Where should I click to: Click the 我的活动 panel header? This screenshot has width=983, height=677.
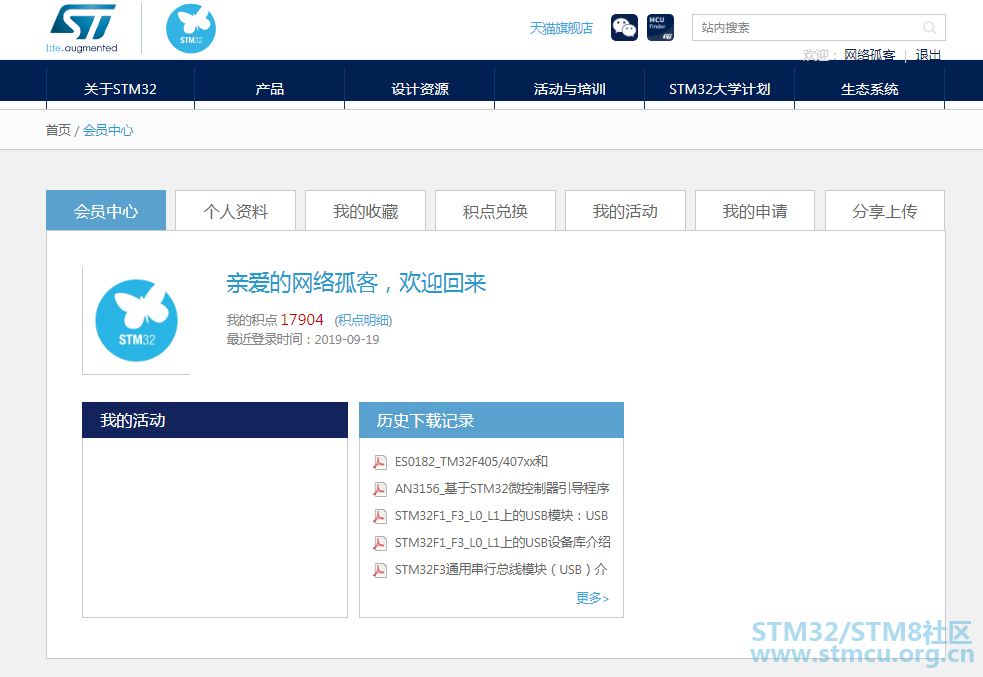(215, 420)
